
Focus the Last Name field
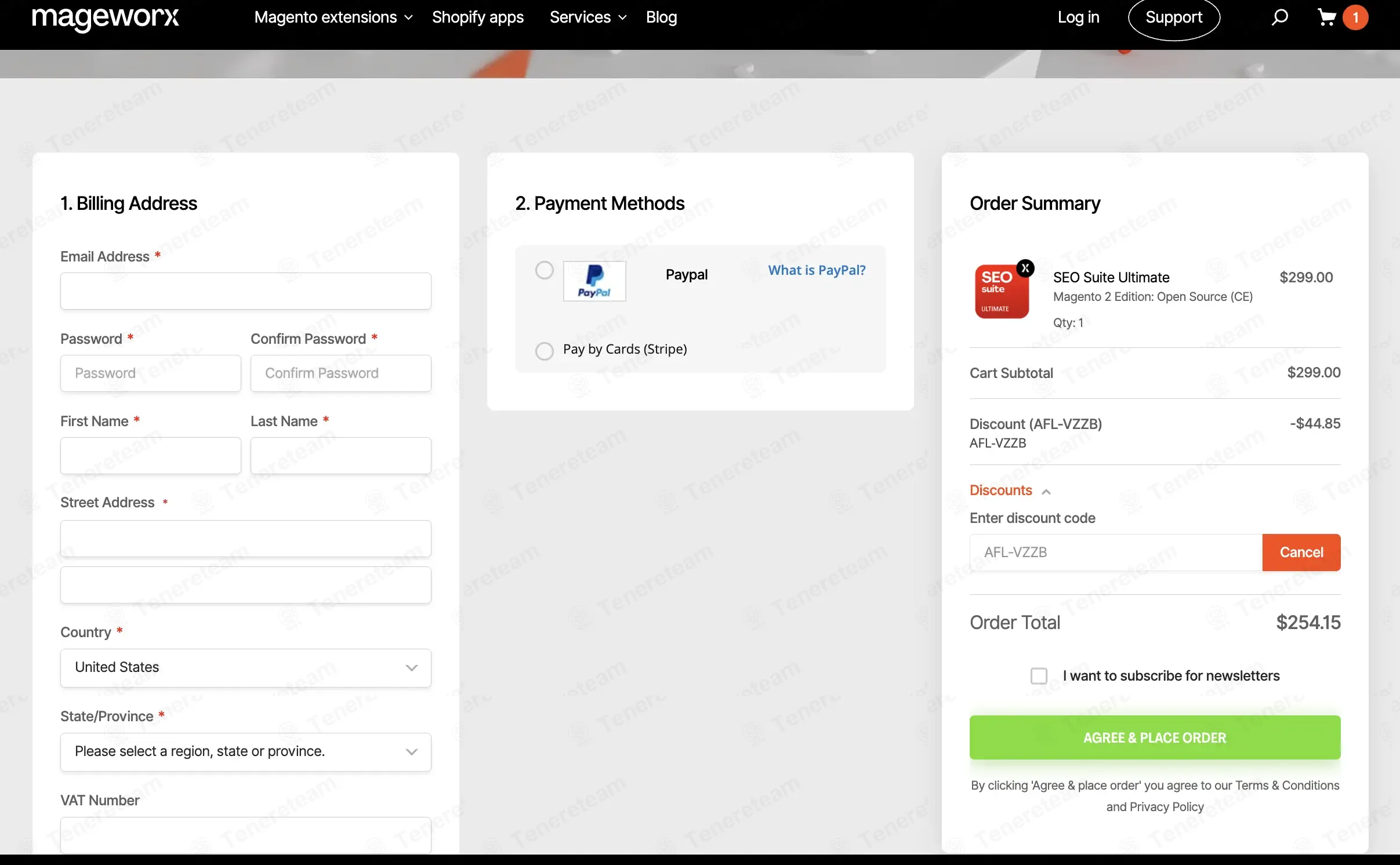tap(341, 456)
